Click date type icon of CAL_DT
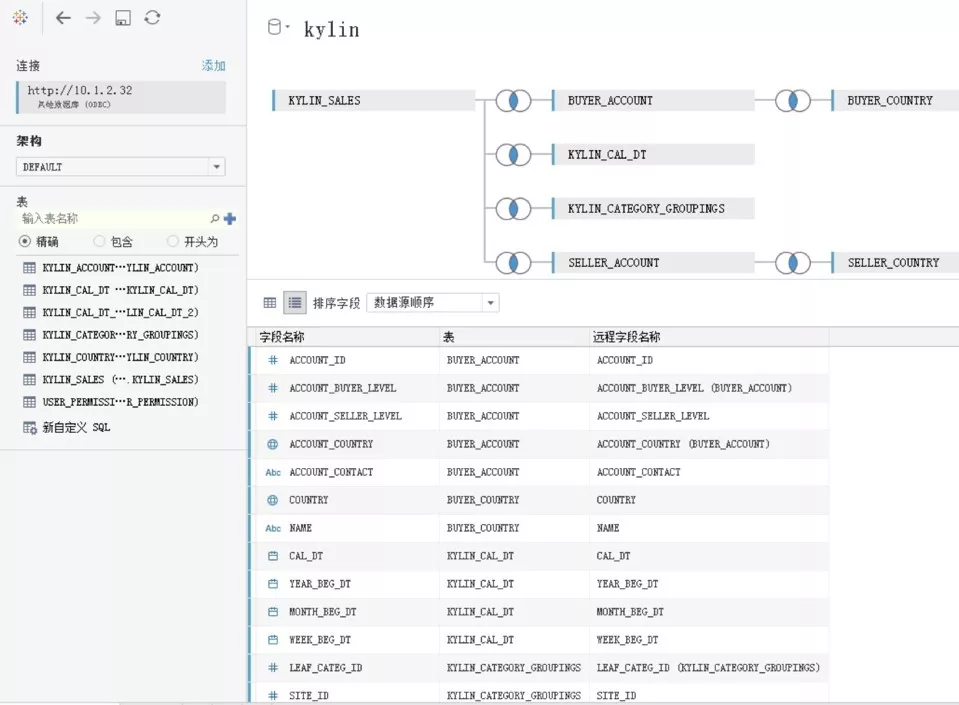The image size is (959, 705). tap(273, 556)
